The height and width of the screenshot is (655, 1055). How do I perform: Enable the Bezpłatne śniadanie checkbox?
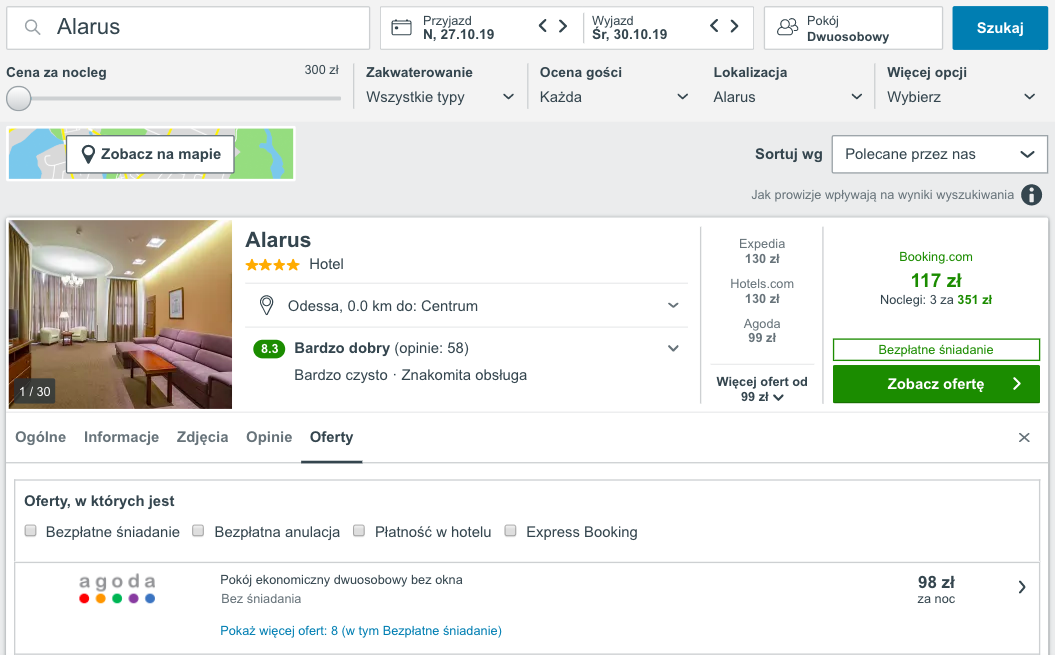pyautogui.click(x=31, y=531)
